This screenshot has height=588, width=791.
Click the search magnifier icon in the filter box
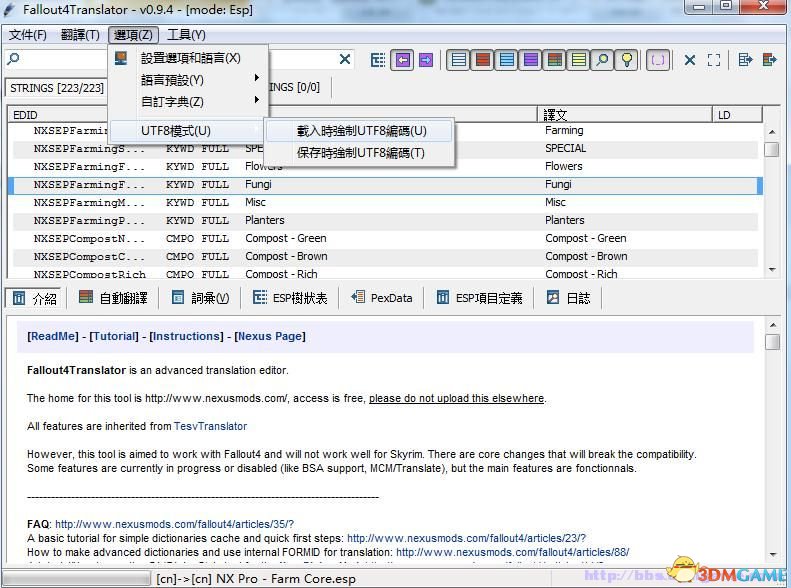[13, 59]
